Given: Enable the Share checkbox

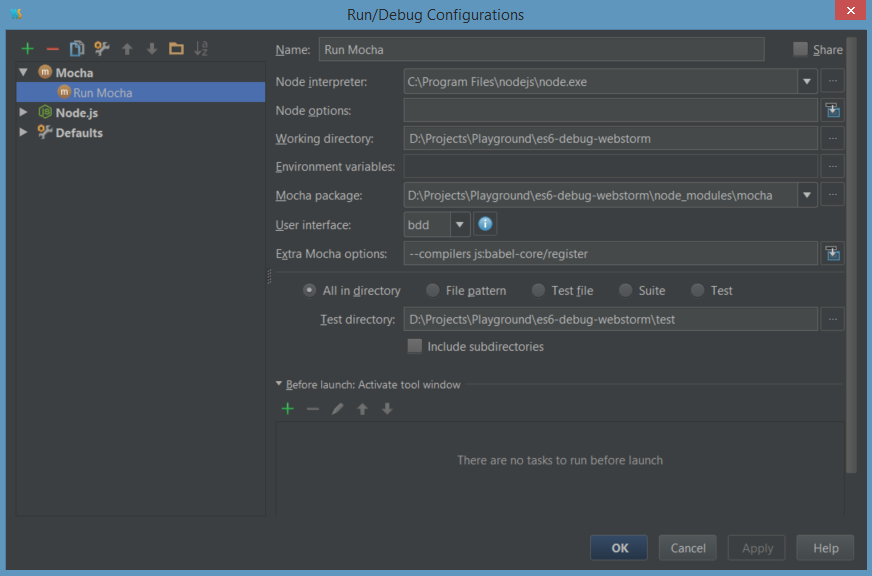Looking at the screenshot, I should (800, 49).
